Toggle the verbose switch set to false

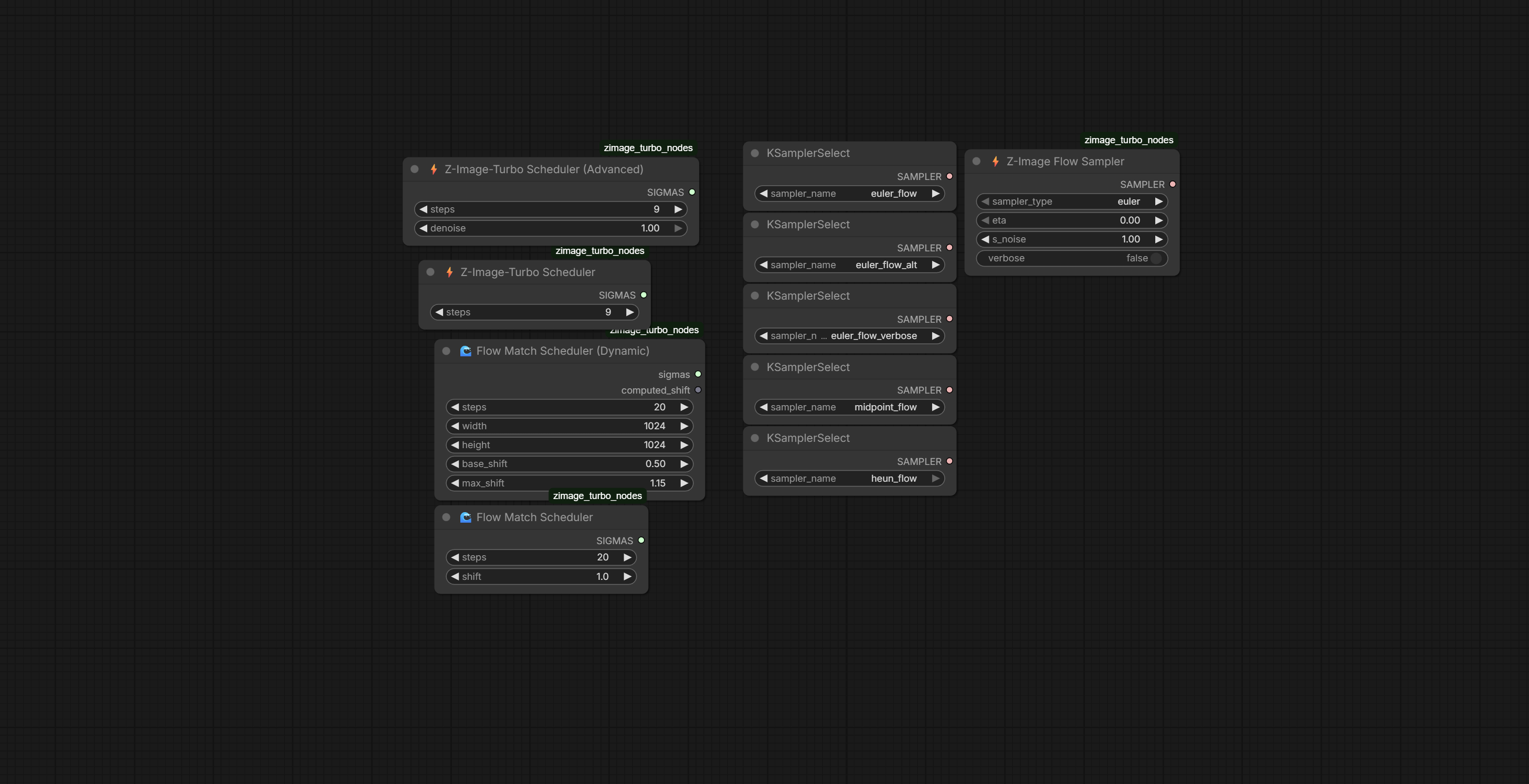1072,258
